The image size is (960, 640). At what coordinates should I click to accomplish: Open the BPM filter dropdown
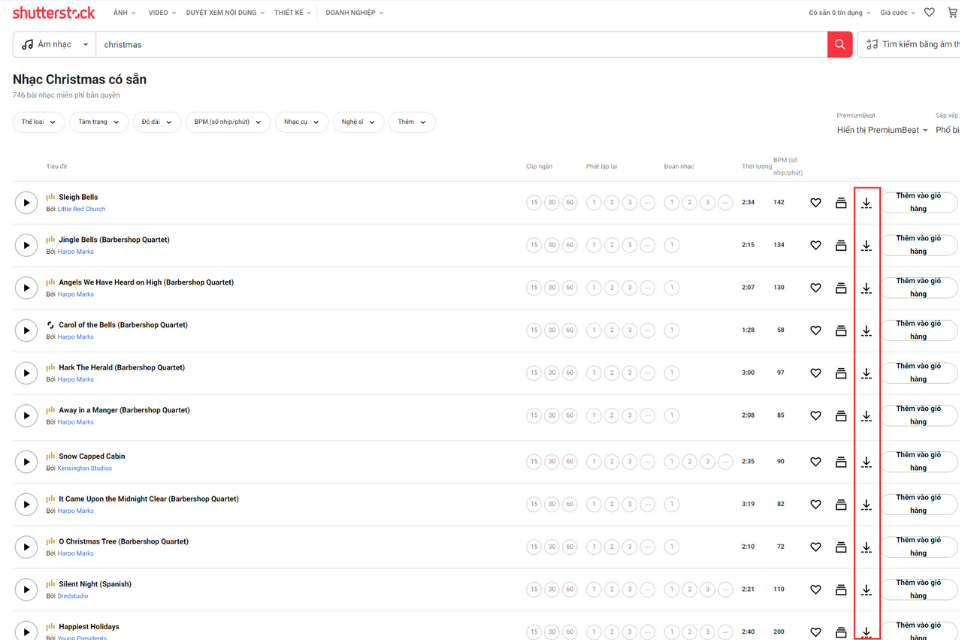click(228, 122)
